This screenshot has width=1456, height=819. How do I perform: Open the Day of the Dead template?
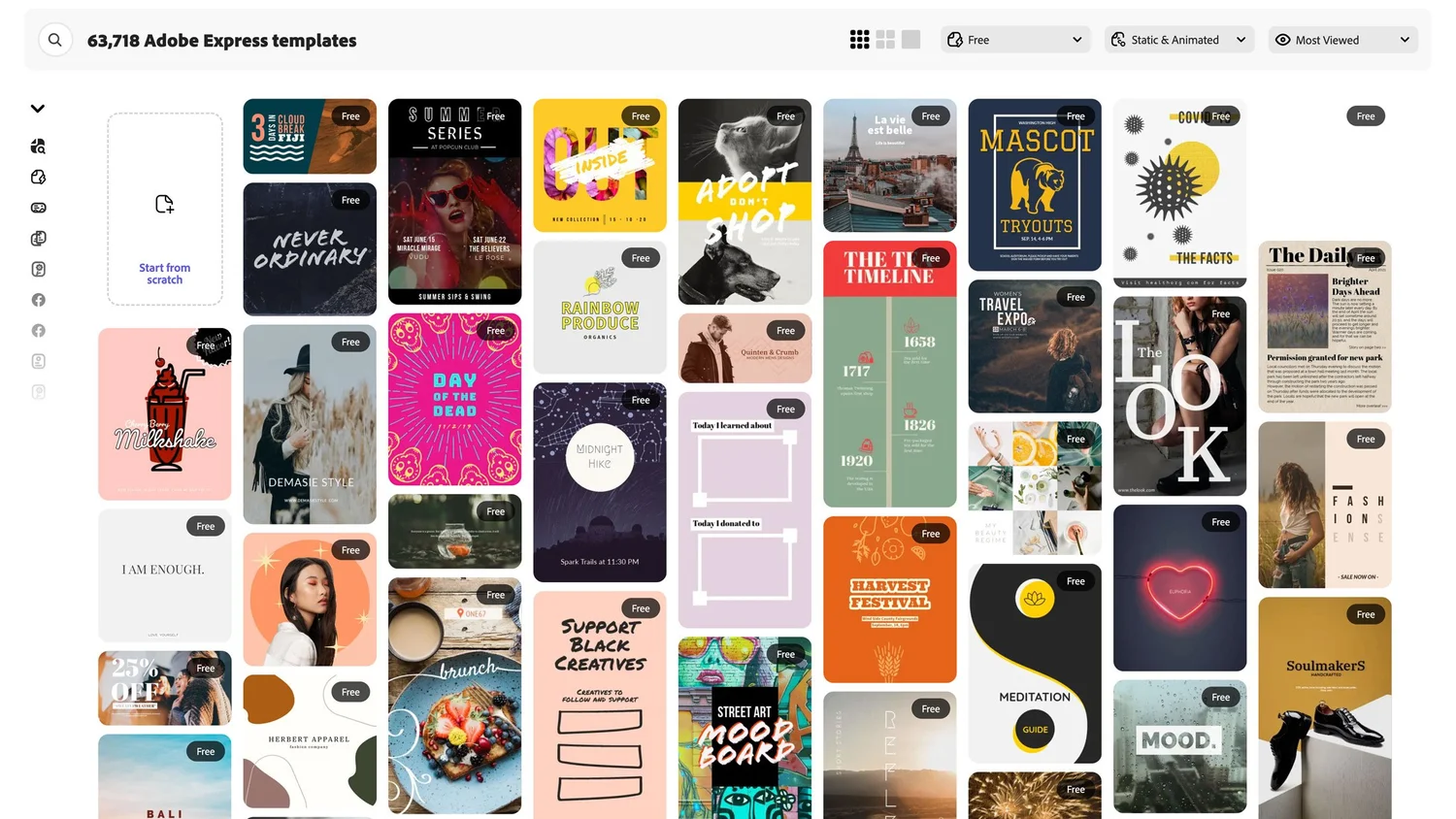pos(454,400)
